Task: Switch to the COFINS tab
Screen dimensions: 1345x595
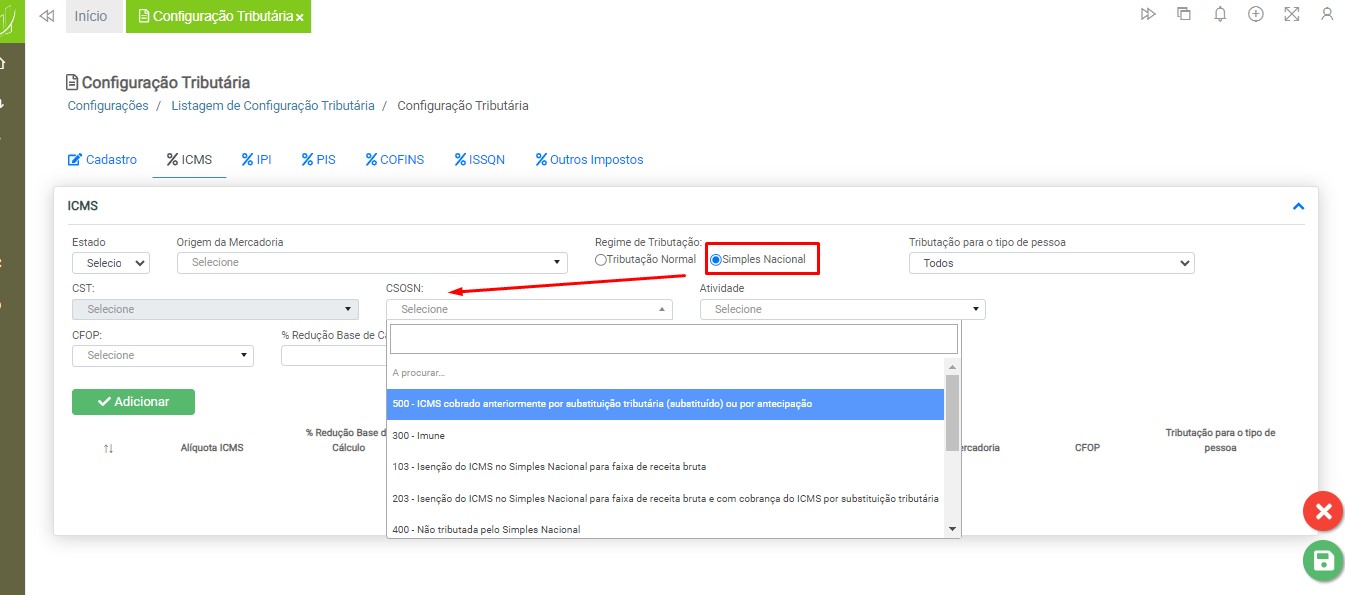Action: [395, 160]
